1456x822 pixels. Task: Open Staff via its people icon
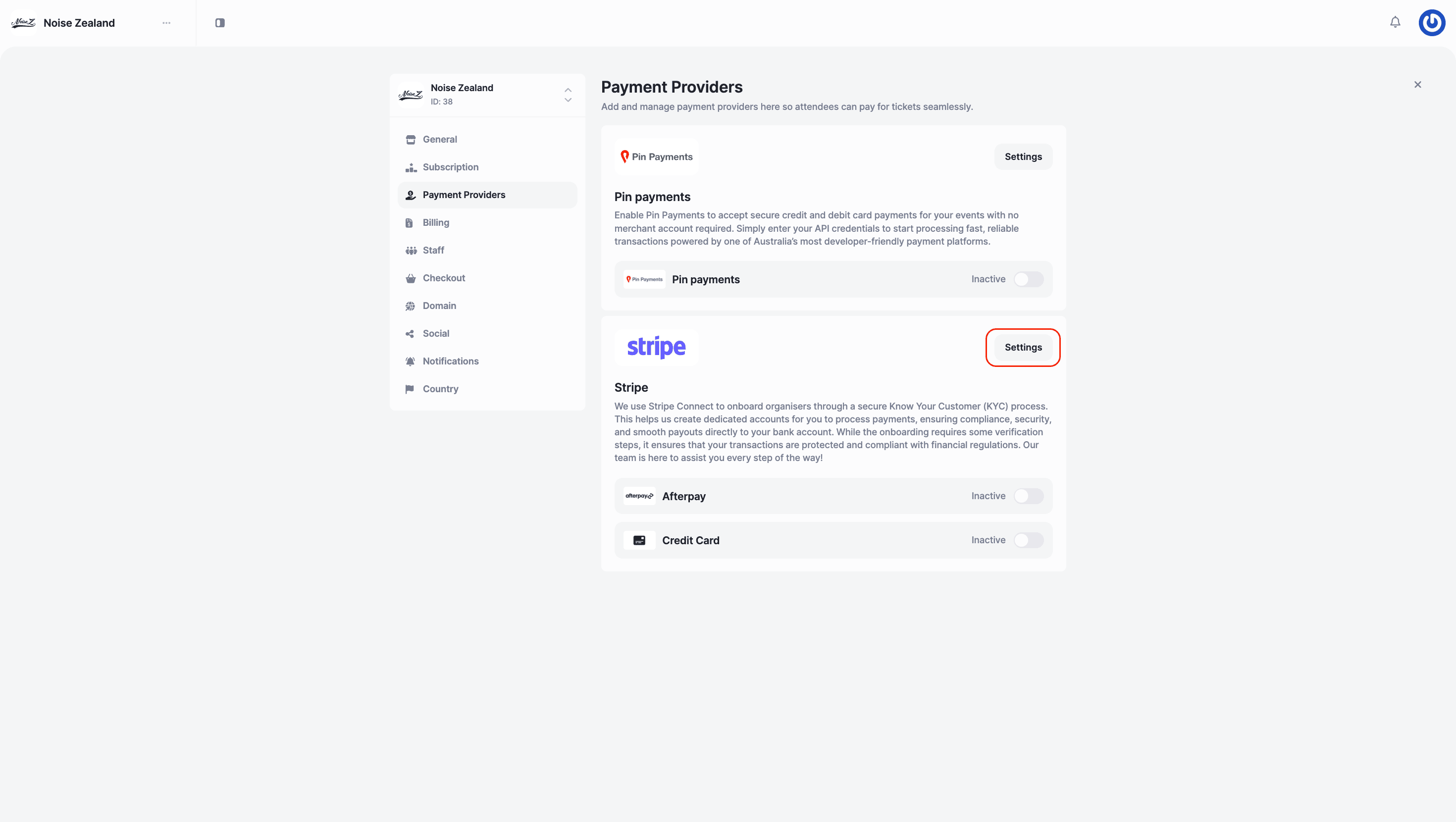tap(411, 251)
